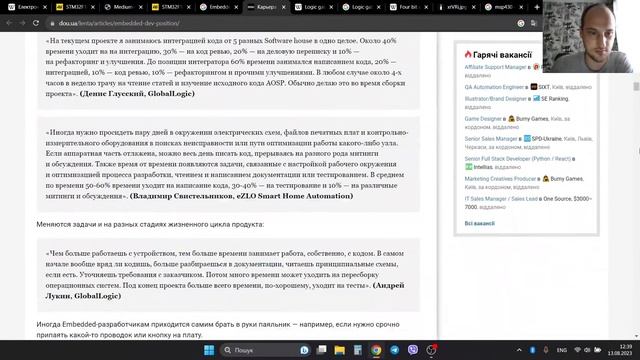Click the Intellias logo icon
Screen dimensions: 640x360
469,167
